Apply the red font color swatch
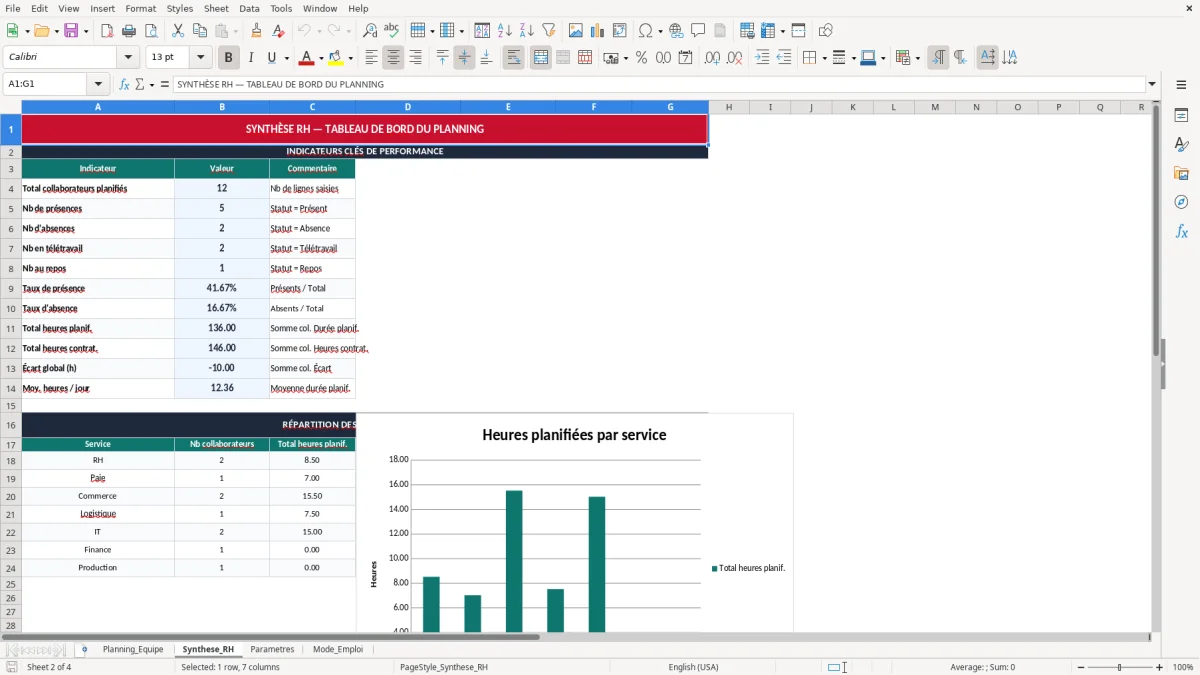This screenshot has height=675, width=1200. pos(307,58)
